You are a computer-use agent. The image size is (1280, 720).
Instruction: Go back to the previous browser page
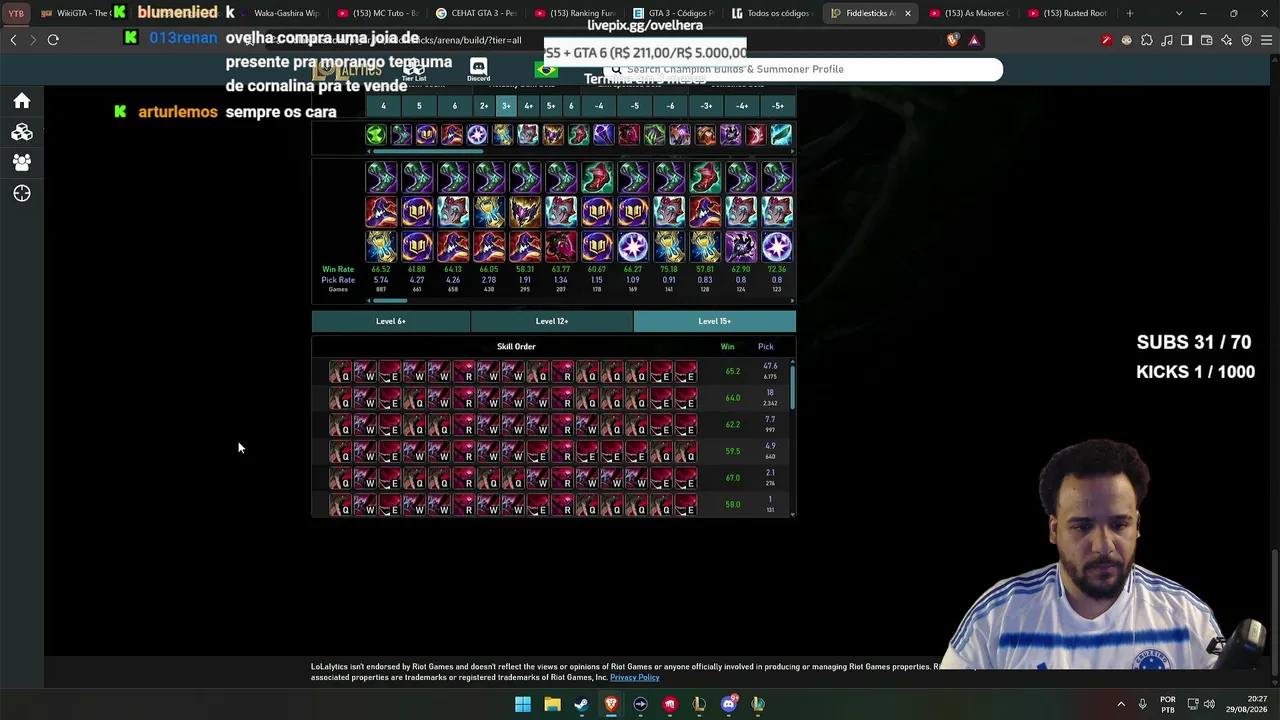pos(13,40)
